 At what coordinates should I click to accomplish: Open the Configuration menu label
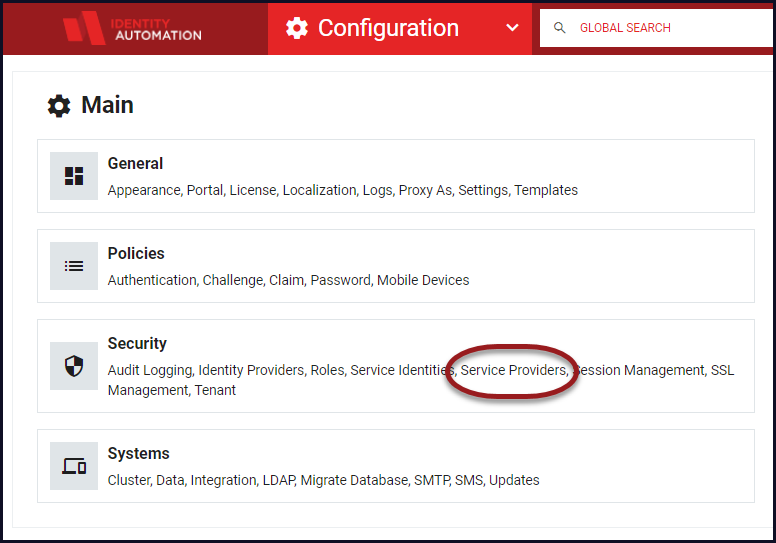pos(388,28)
